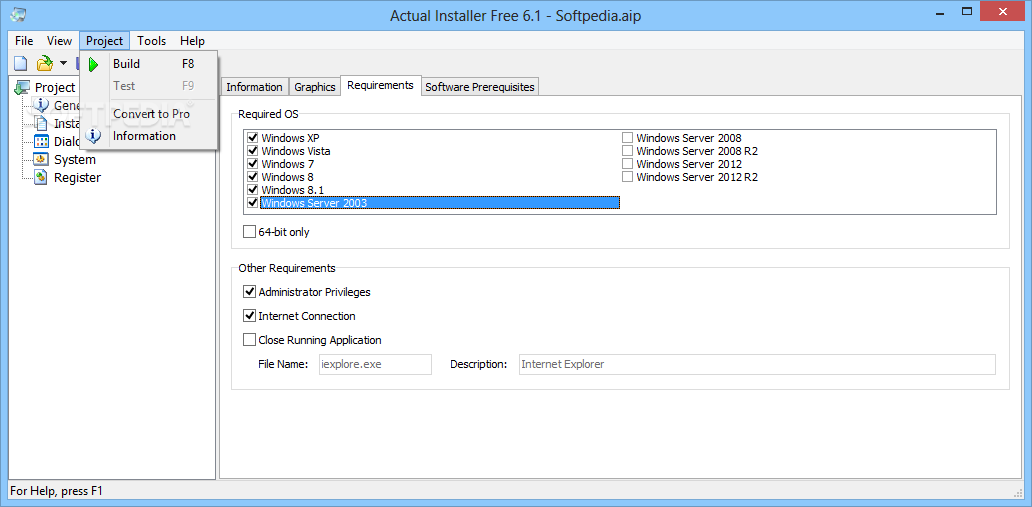Uncheck the Windows 8.1 checkbox

click(x=253, y=190)
